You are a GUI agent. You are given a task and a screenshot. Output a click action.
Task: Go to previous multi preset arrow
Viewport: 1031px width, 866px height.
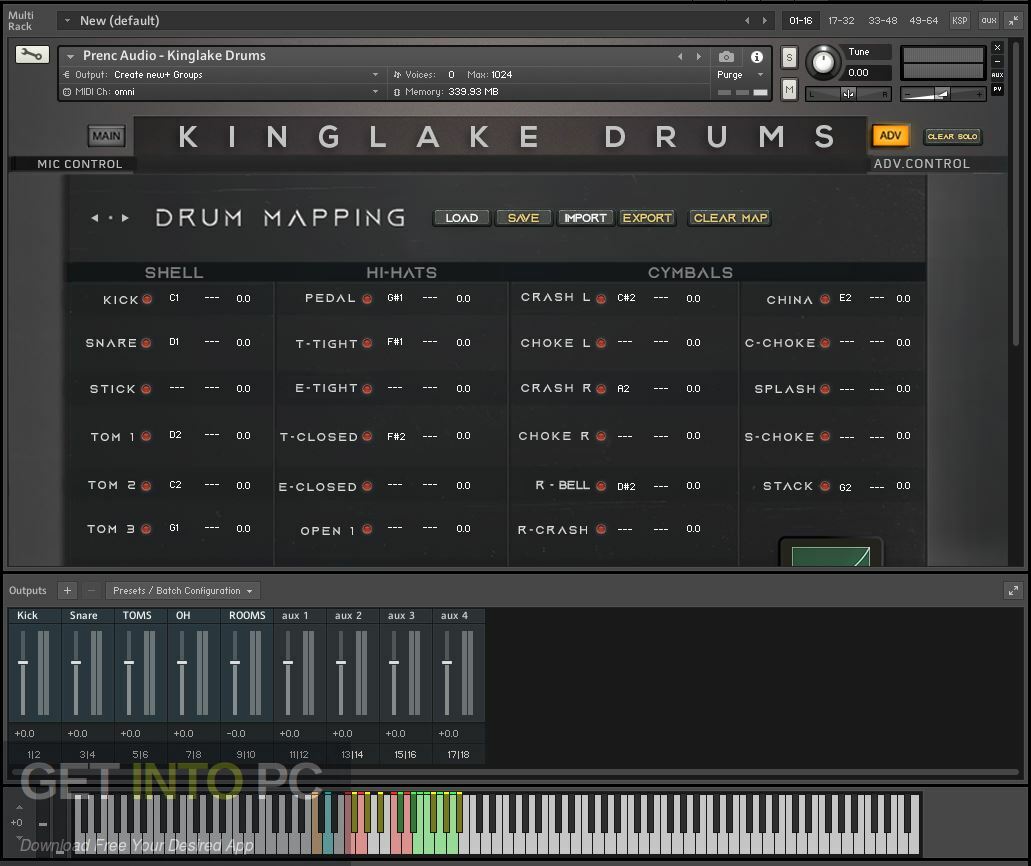pyautogui.click(x=747, y=20)
